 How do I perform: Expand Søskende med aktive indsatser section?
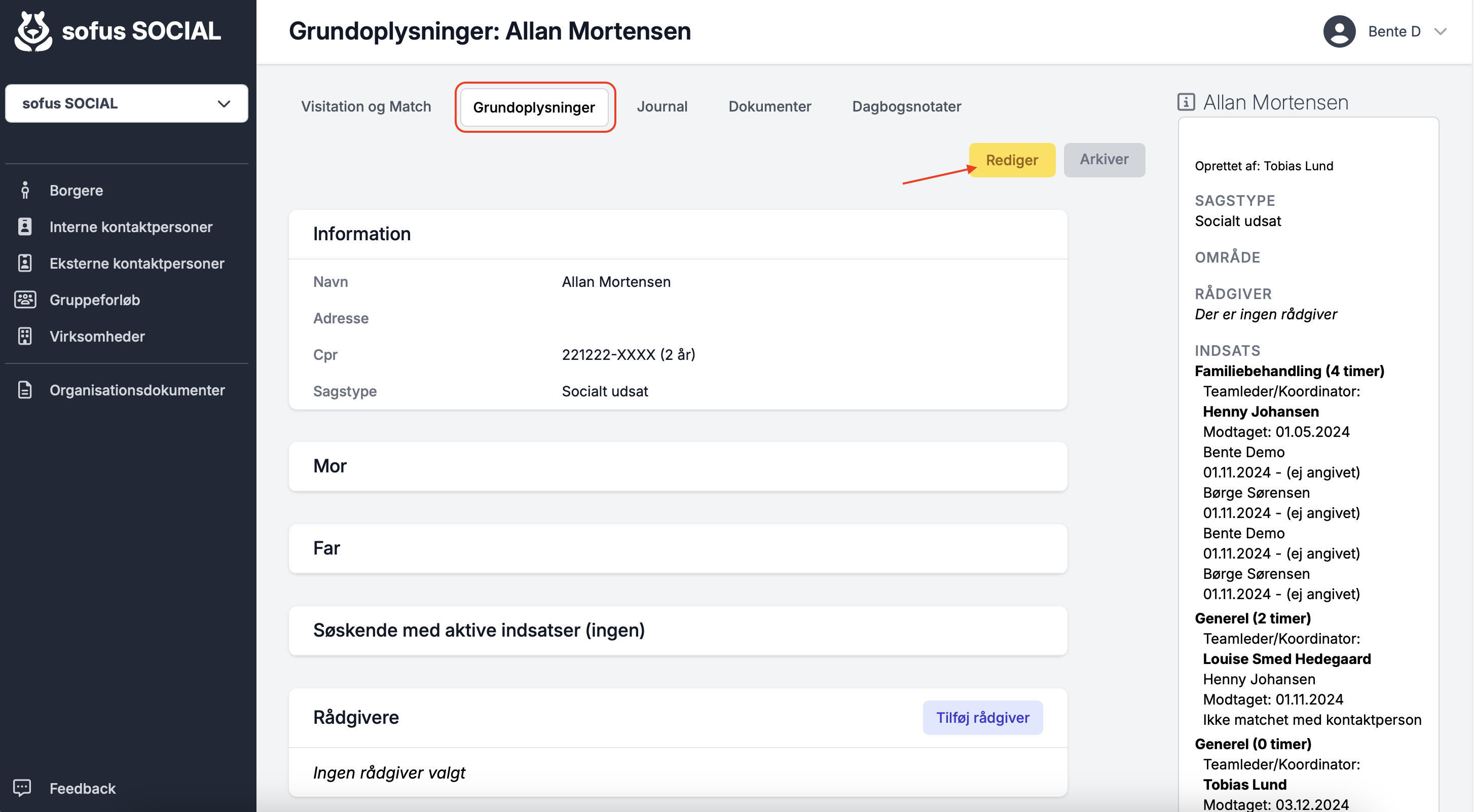click(x=678, y=630)
